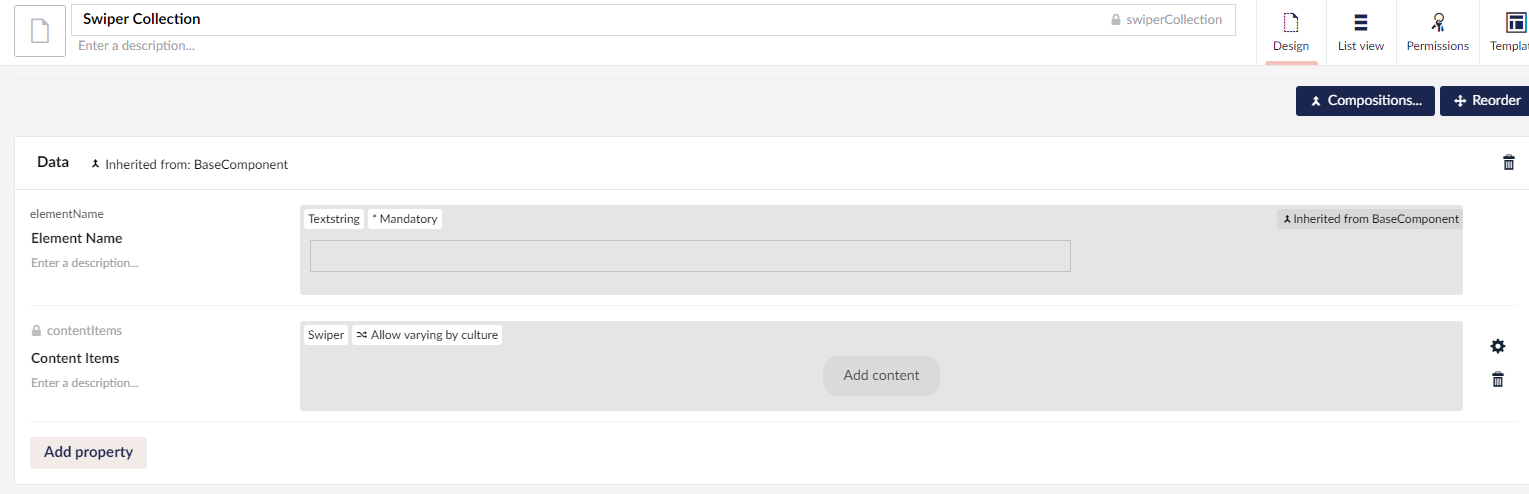
Task: Click the document type description field
Action: pos(653,46)
